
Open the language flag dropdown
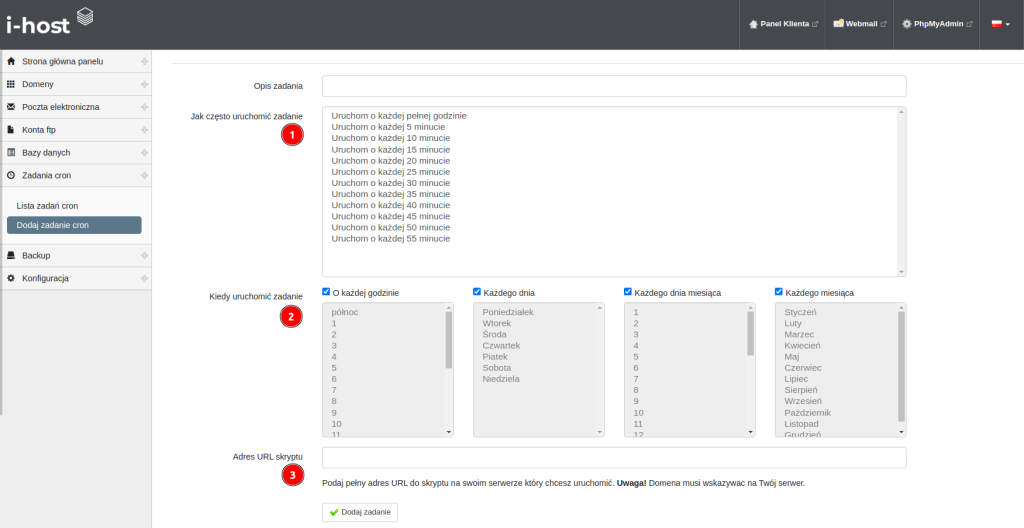(1000, 24)
